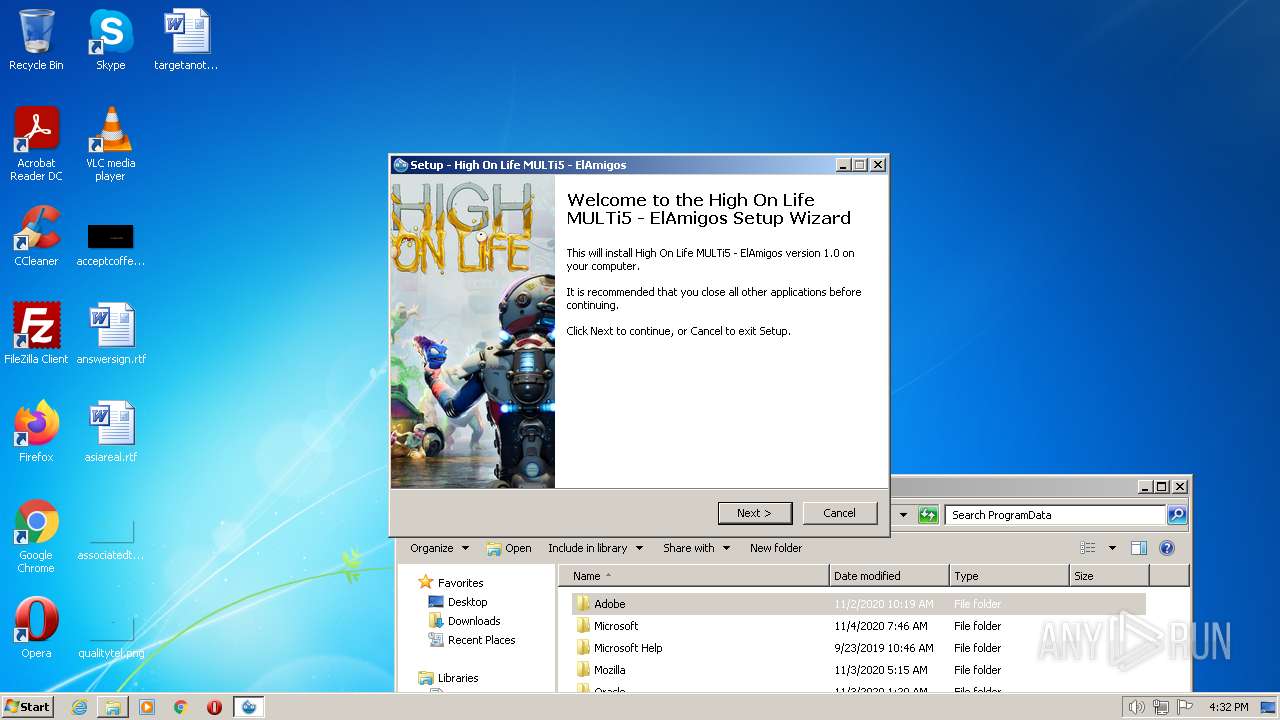The height and width of the screenshot is (720, 1280).
Task: Switch to Setup installer taskbar button
Action: pyautogui.click(x=249, y=707)
